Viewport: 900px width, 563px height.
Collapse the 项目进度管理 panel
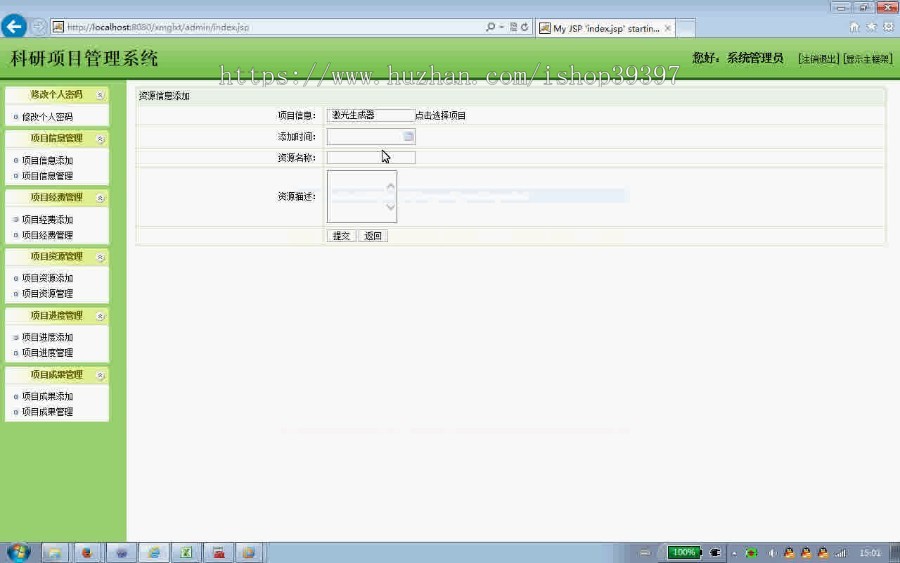pos(100,316)
